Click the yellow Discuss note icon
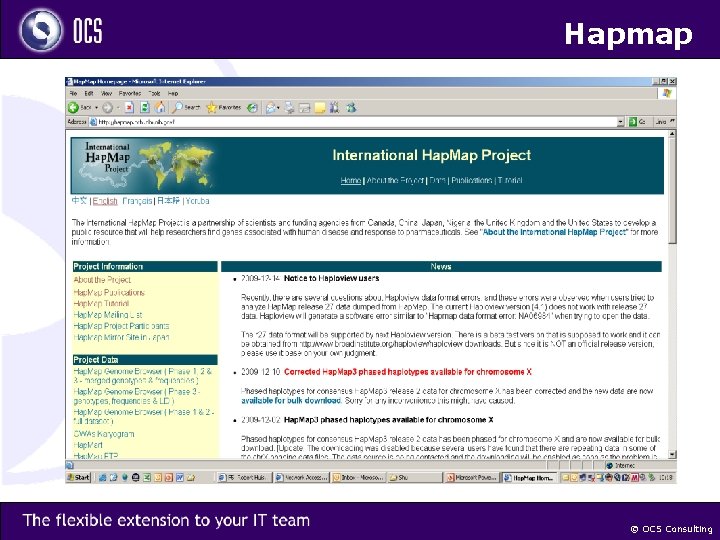720x540 pixels. pyautogui.click(x=320, y=108)
